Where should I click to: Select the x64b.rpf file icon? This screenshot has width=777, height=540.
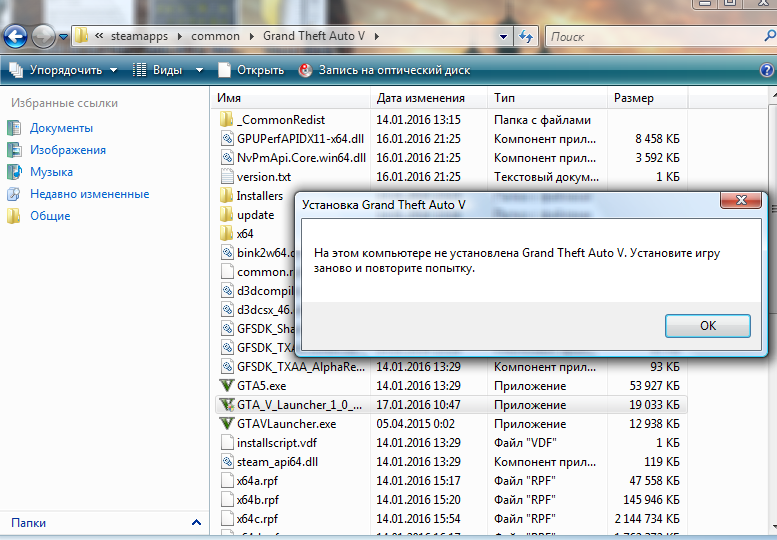[227, 499]
